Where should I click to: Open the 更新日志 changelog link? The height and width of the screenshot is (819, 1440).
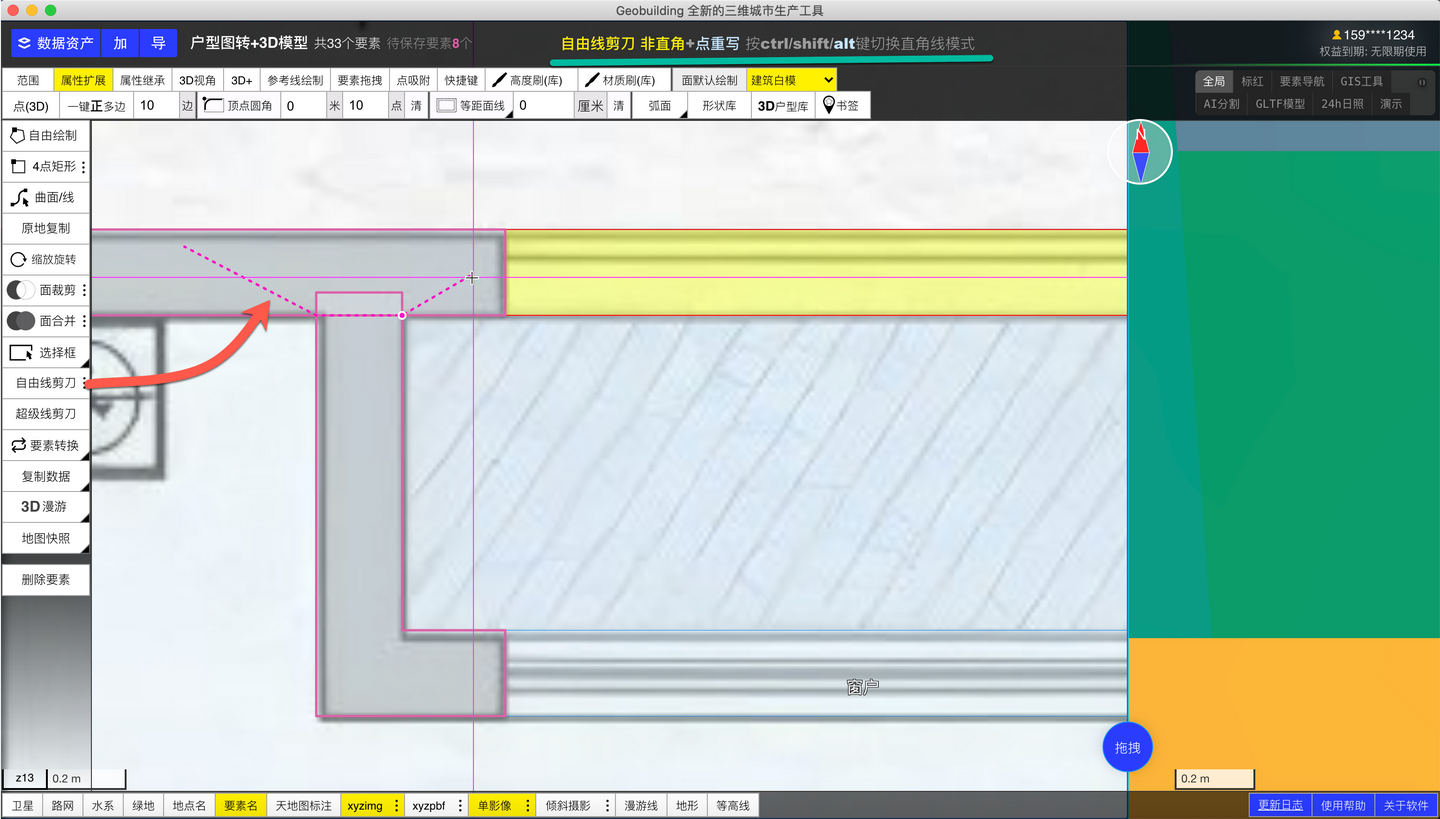click(1280, 805)
